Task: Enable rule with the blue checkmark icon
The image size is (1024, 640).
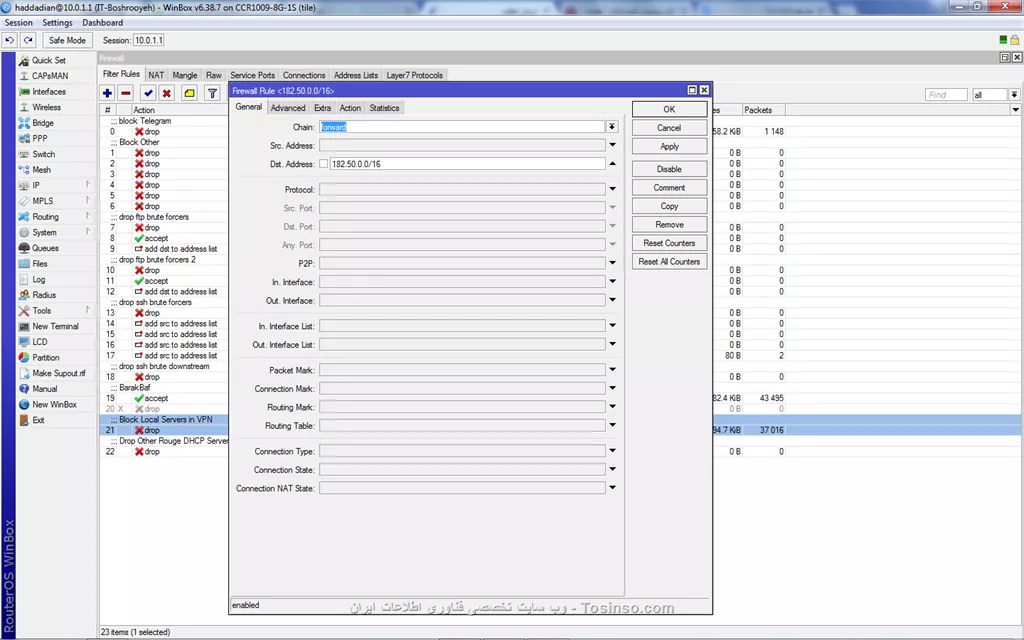Action: coord(148,93)
